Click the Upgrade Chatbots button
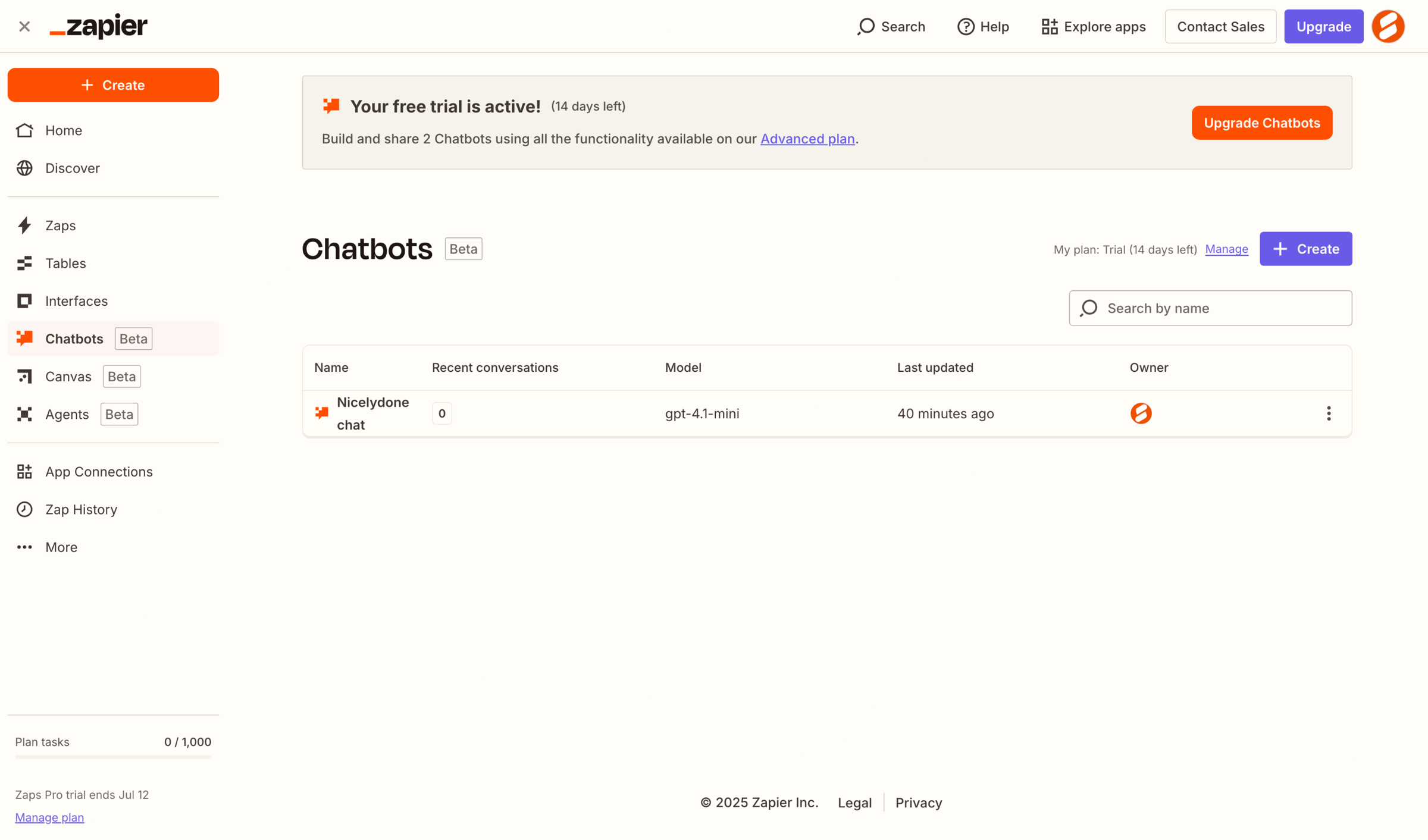 coord(1262,123)
